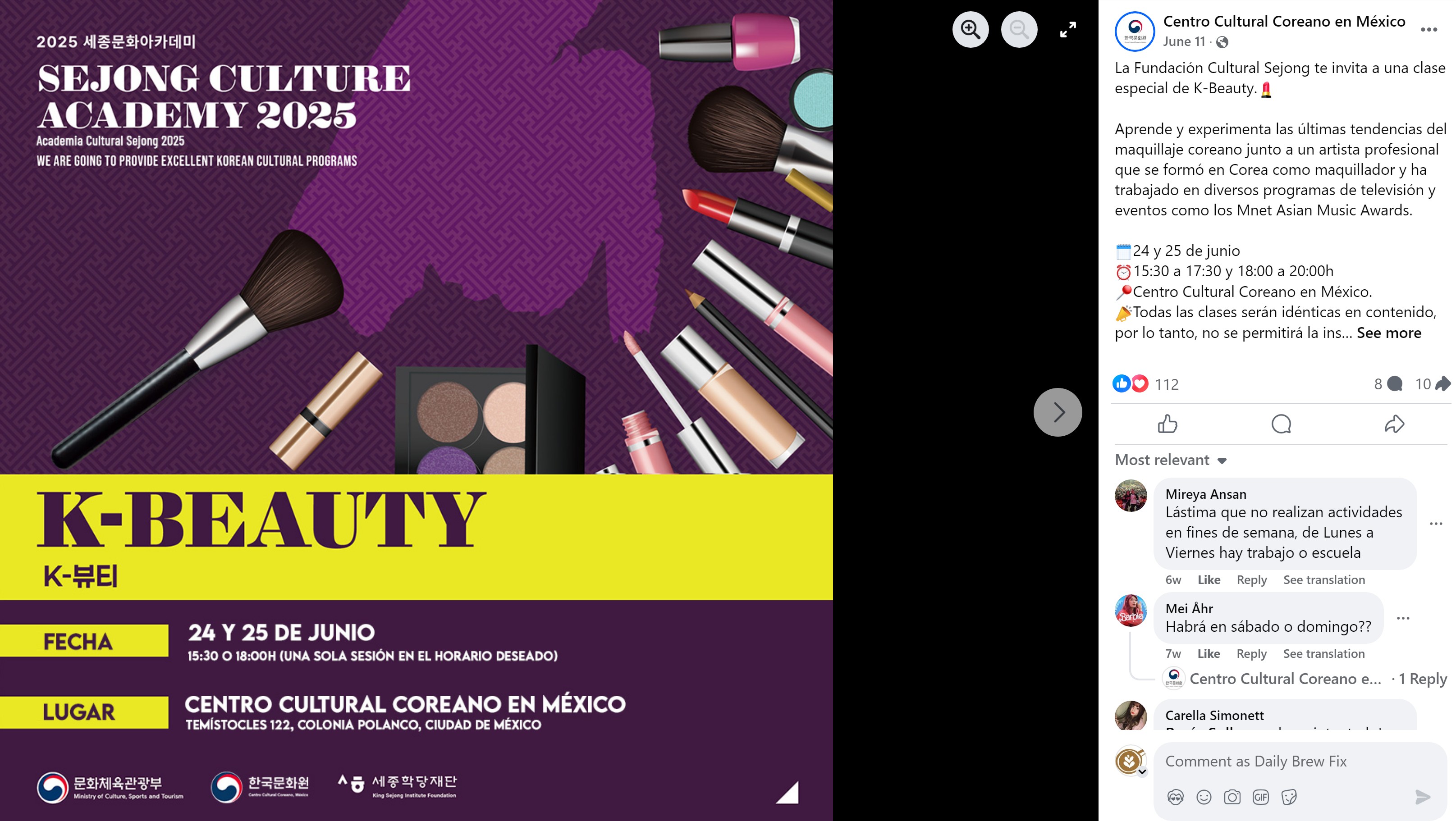Insert an emoji in comment
Screen dimensions: 1456x821
[1204, 797]
